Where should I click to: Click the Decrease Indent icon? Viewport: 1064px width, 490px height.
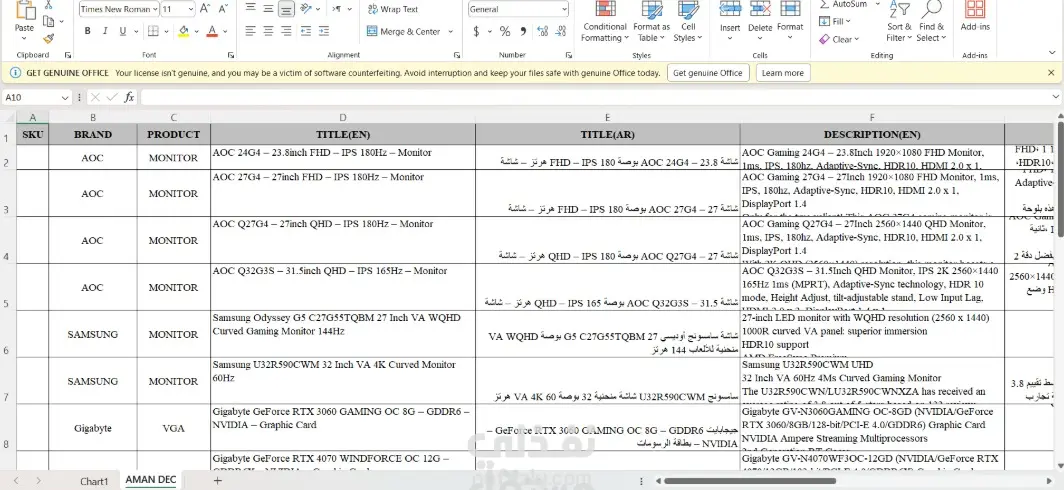click(305, 31)
